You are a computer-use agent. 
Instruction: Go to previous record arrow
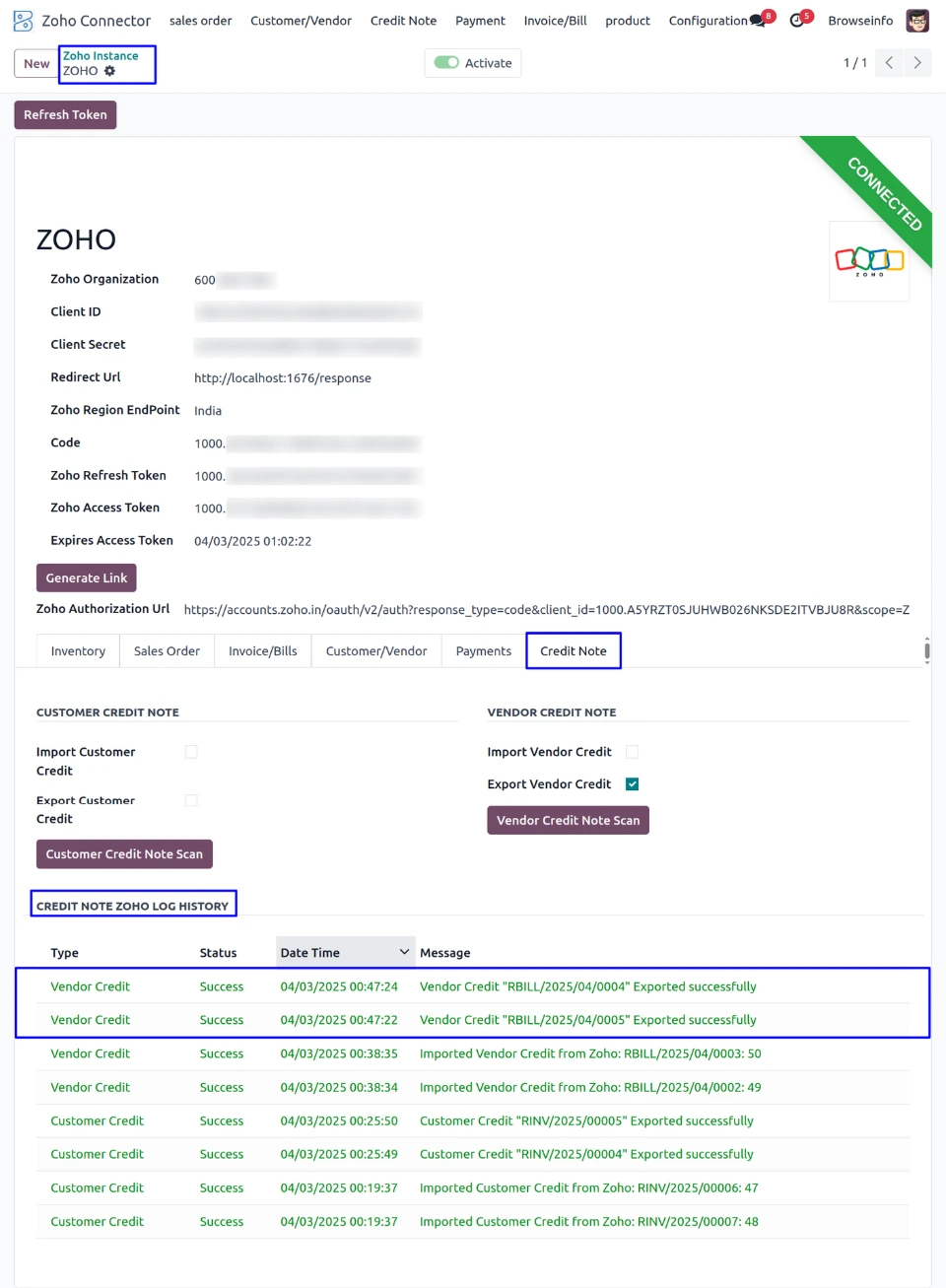[889, 63]
